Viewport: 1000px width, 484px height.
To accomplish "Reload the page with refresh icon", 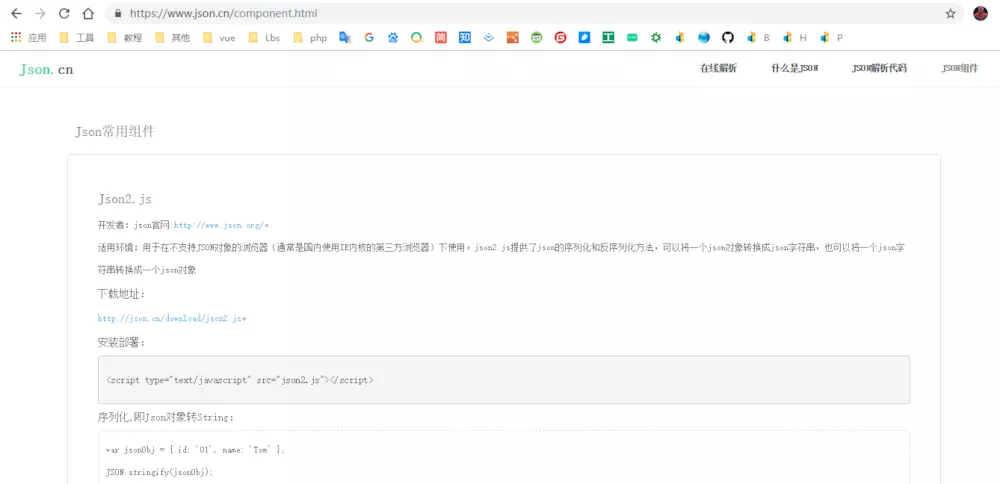I will coord(64,13).
